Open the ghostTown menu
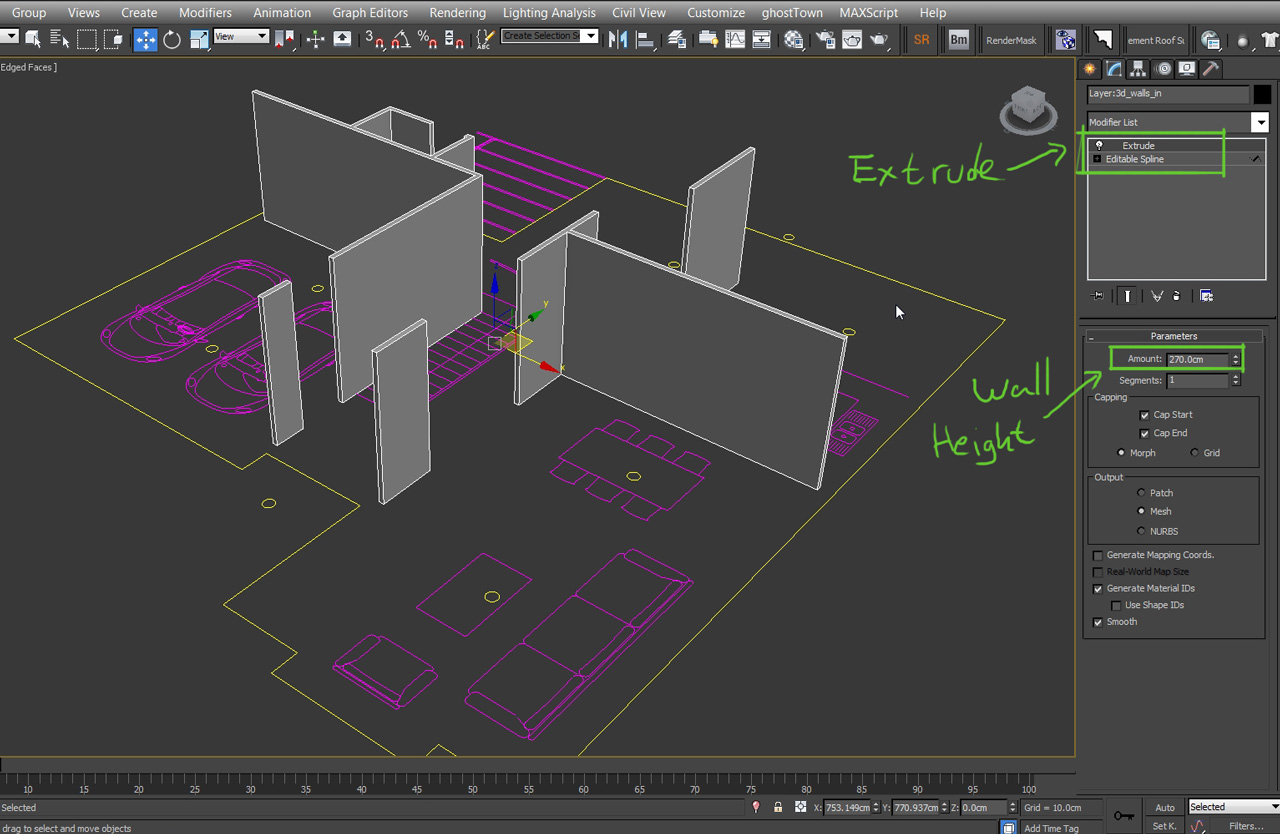1280x834 pixels. [x=791, y=12]
